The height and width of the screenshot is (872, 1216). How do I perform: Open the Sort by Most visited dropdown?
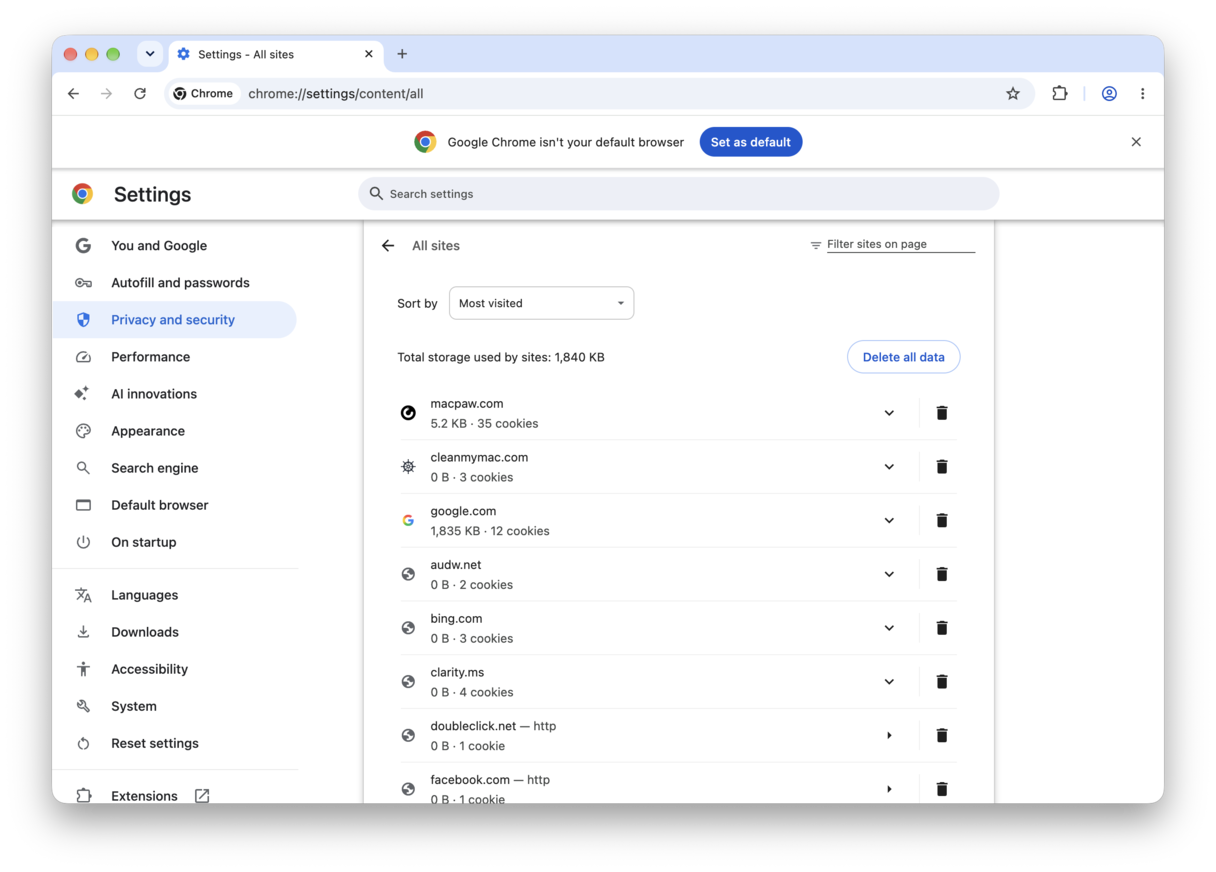tap(541, 303)
